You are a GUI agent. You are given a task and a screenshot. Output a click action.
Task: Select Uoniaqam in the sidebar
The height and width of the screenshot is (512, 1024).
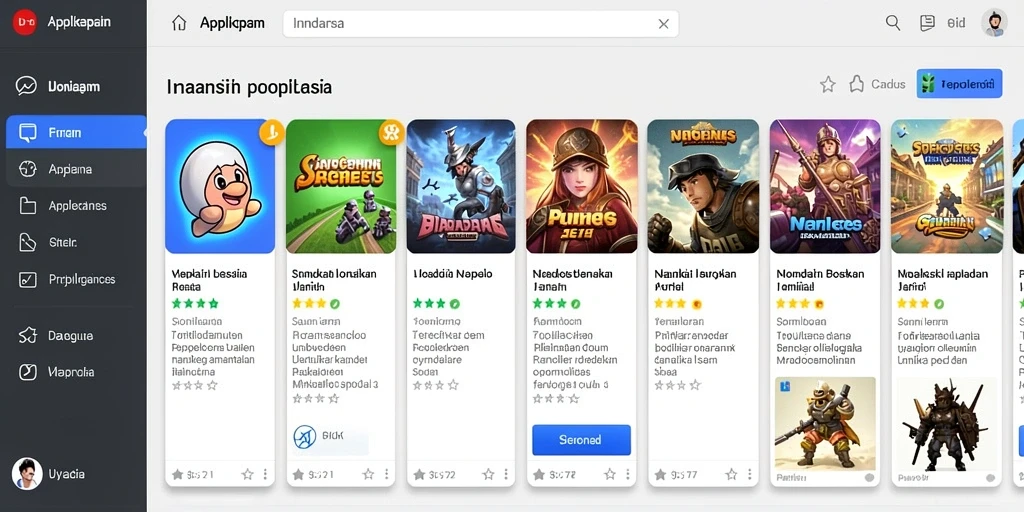tap(73, 86)
